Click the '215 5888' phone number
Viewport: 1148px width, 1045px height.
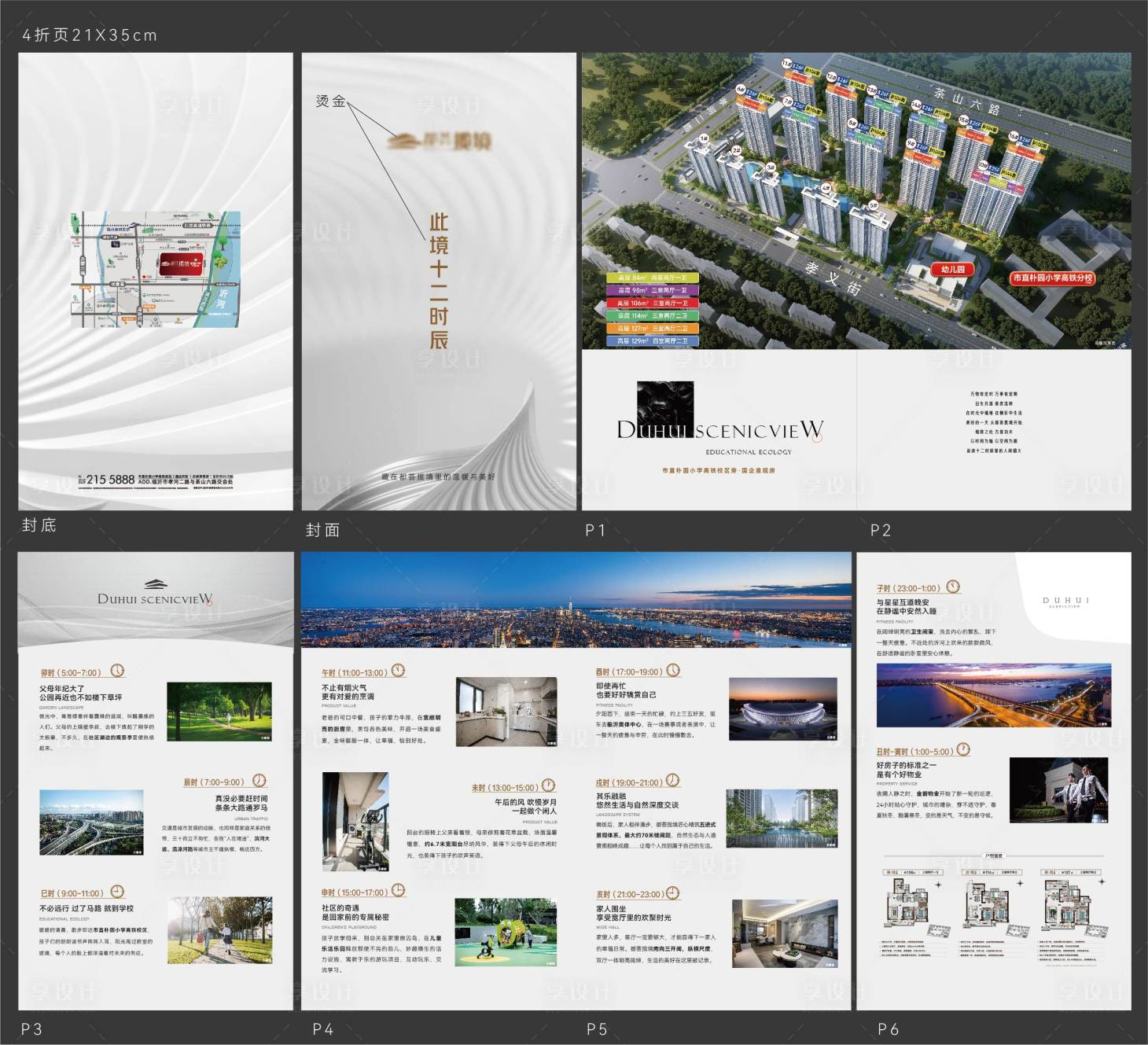pos(110,479)
